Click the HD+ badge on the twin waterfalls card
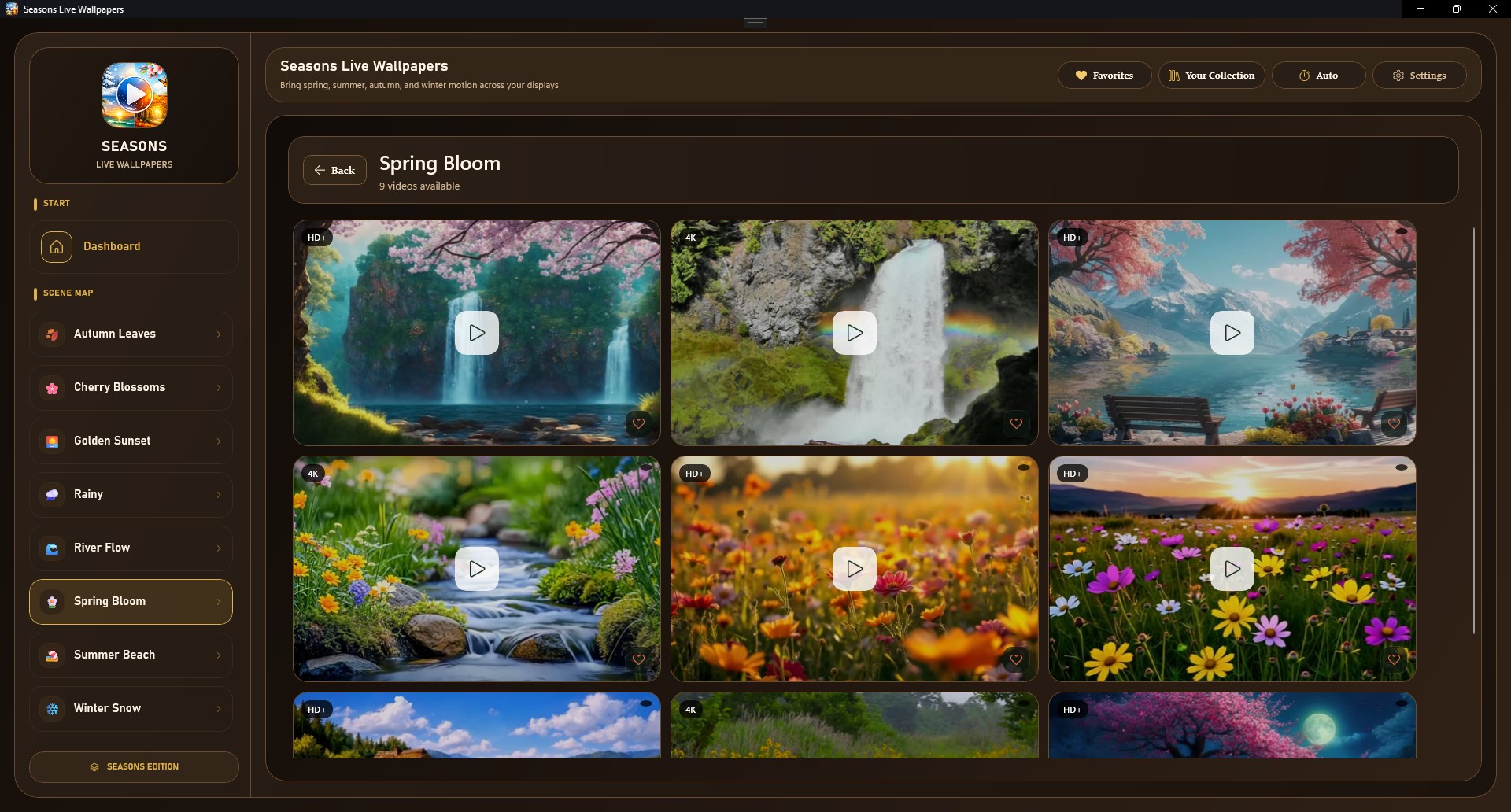1511x812 pixels. [316, 238]
